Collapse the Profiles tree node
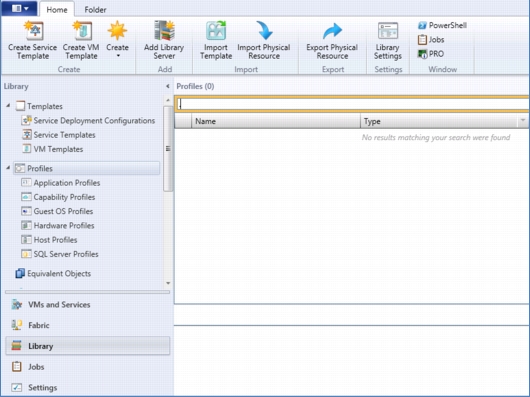The image size is (530, 397). [x=8, y=168]
